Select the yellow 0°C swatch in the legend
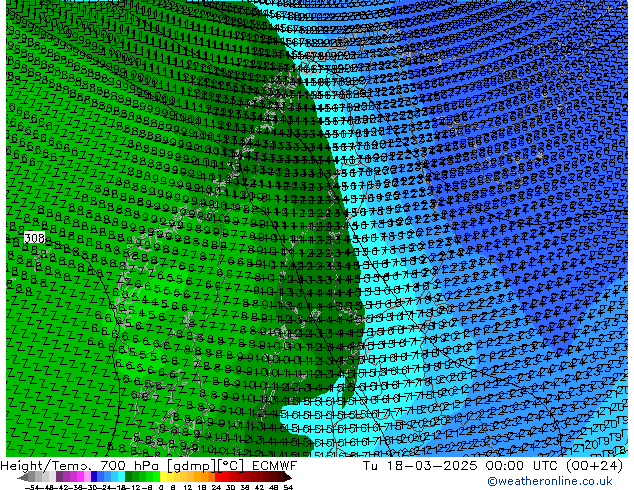Viewport: 634px width, 490px height. 163,477
